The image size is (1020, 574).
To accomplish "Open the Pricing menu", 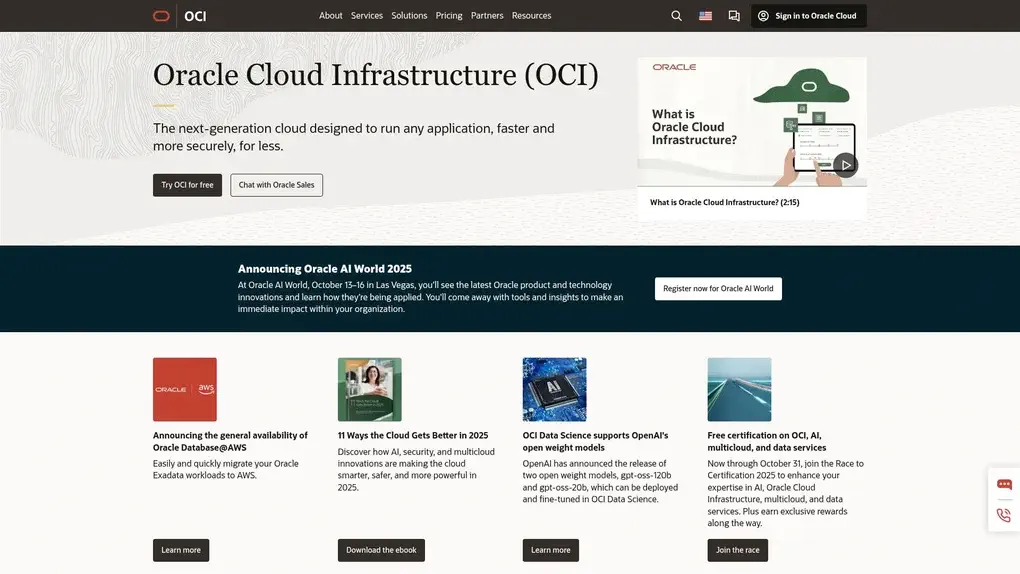I will (449, 16).
